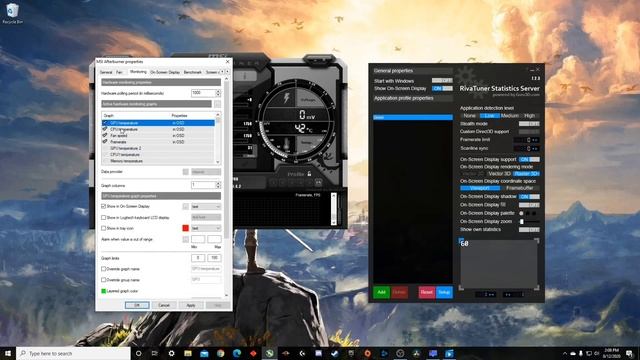Image resolution: width=640 pixels, height=360 pixels.
Task: Click the Windows Start button
Action: [x=8, y=353]
